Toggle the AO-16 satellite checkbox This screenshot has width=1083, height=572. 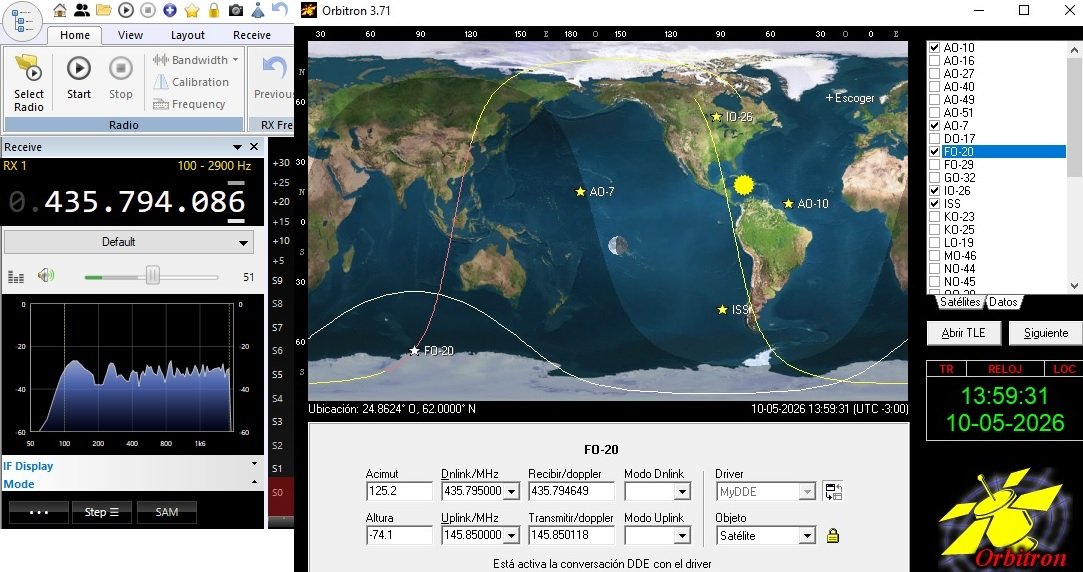pos(935,61)
